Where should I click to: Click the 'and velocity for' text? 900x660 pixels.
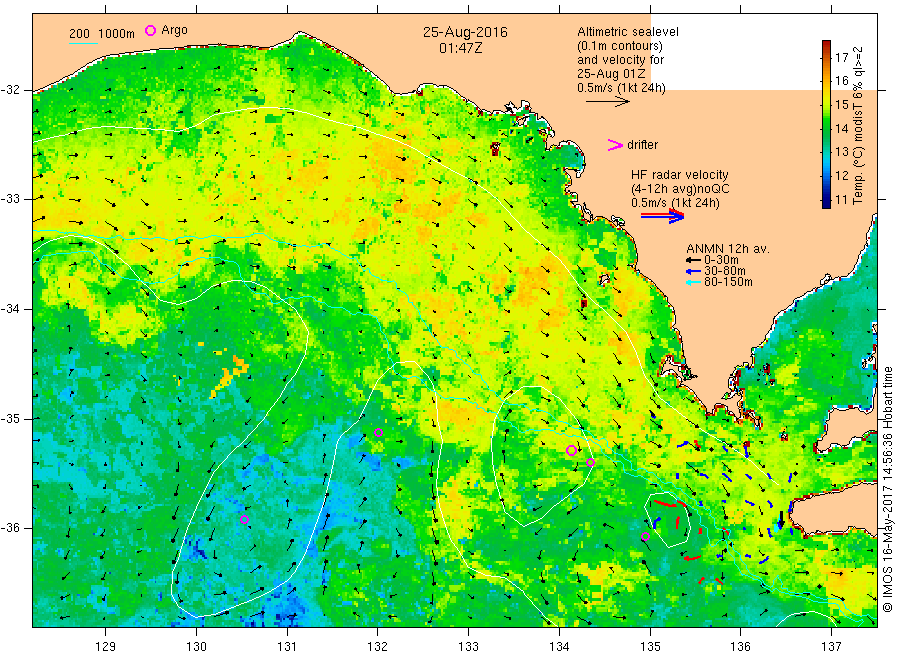[x=620, y=60]
